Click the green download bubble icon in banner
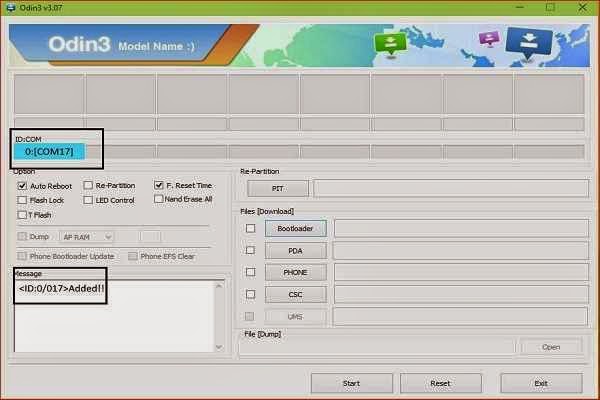Screen dimensions: 600x400 (x=390, y=44)
